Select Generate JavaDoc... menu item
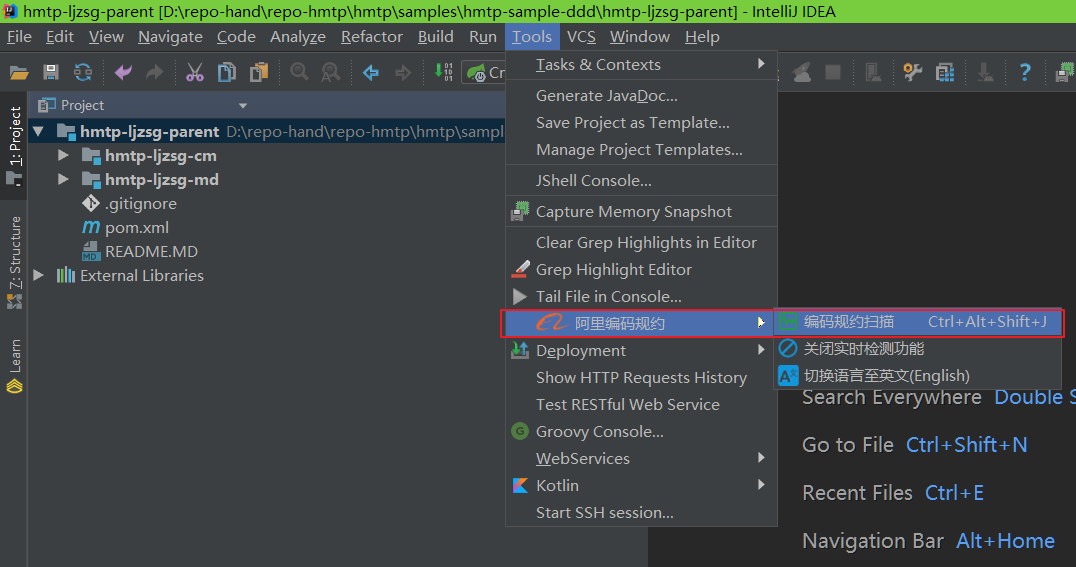Image resolution: width=1076 pixels, height=567 pixels. point(641,95)
